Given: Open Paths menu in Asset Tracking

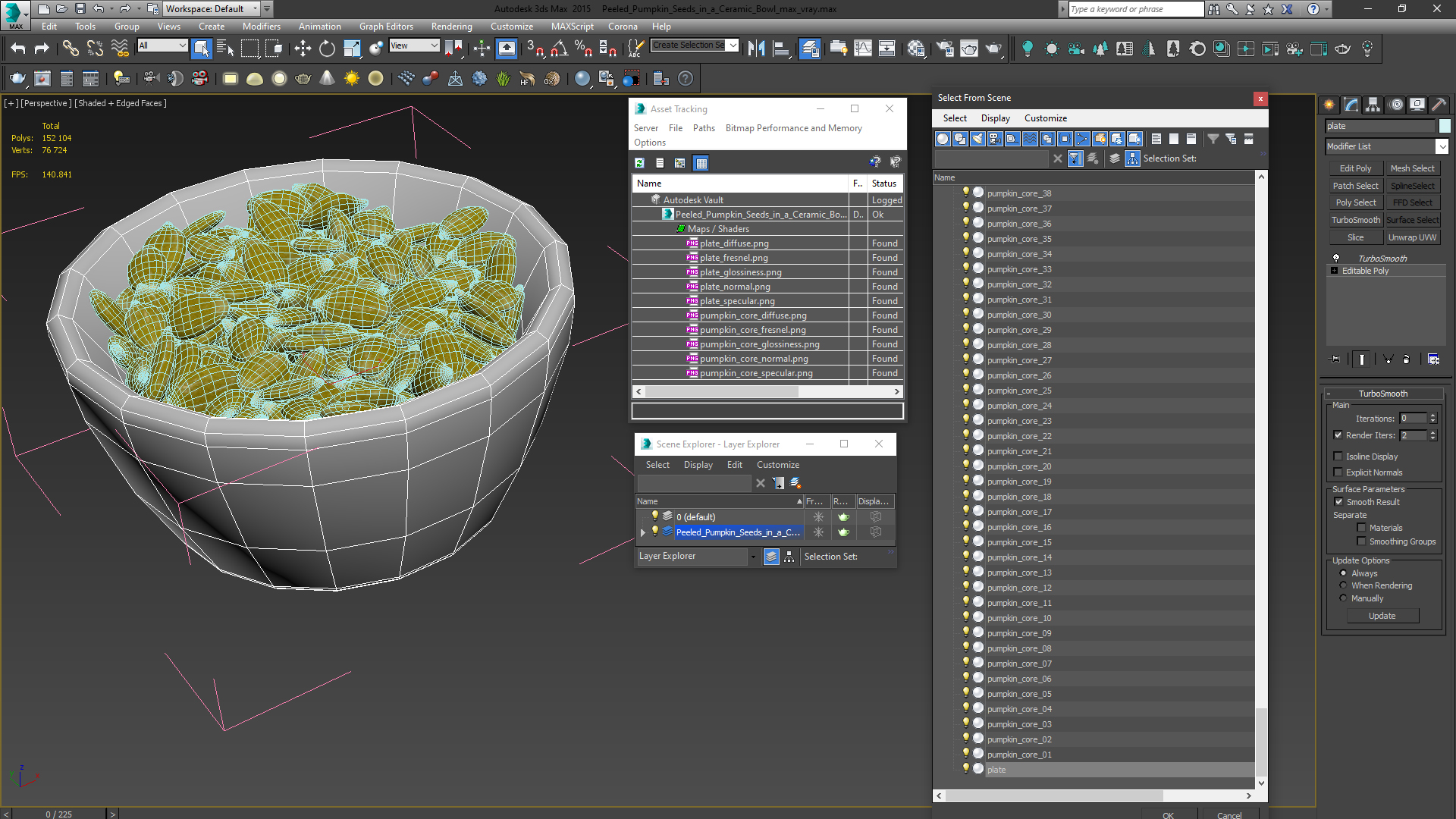Looking at the screenshot, I should (x=704, y=128).
